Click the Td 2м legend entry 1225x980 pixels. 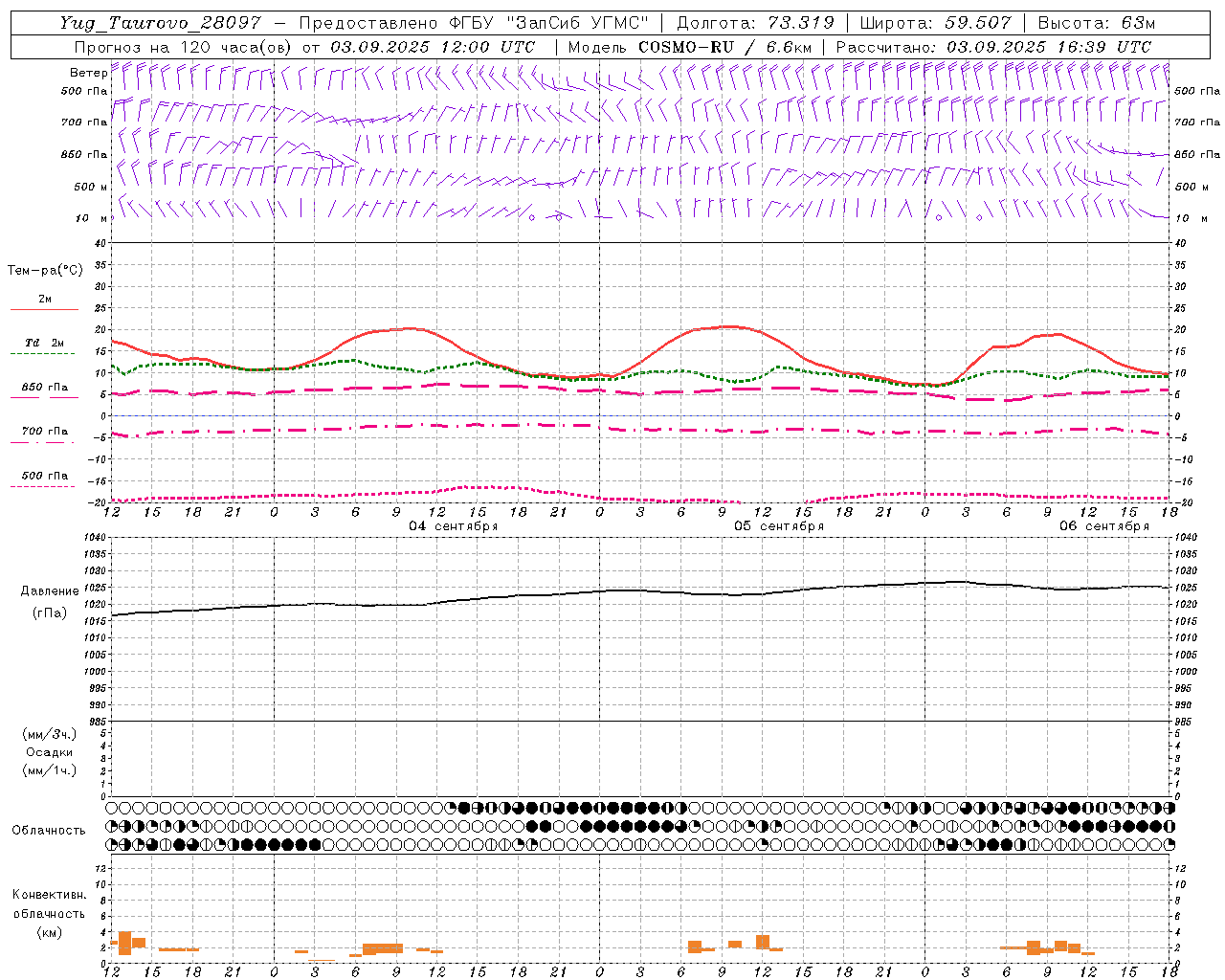[44, 343]
